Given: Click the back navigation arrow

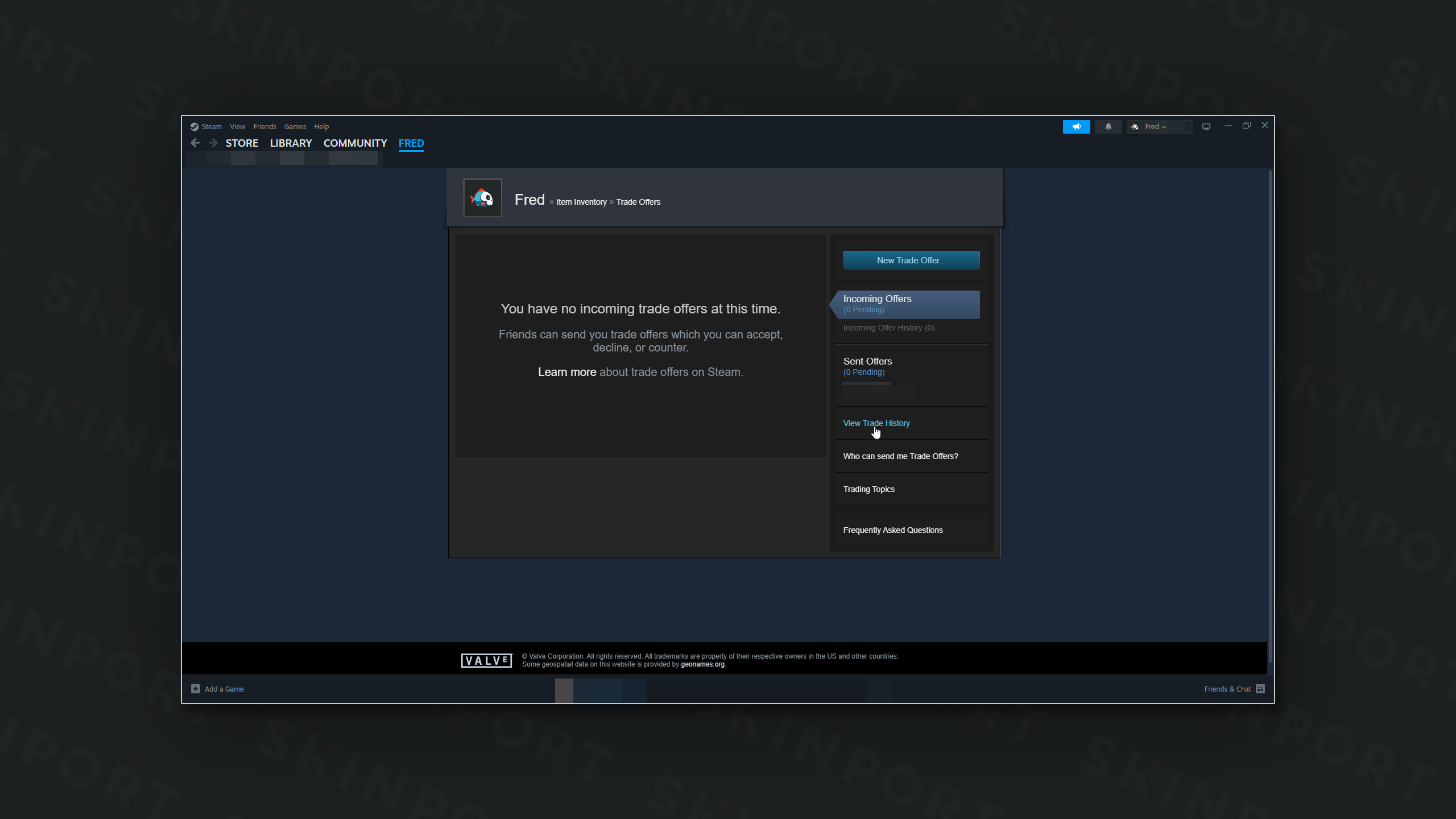Looking at the screenshot, I should coord(195,143).
